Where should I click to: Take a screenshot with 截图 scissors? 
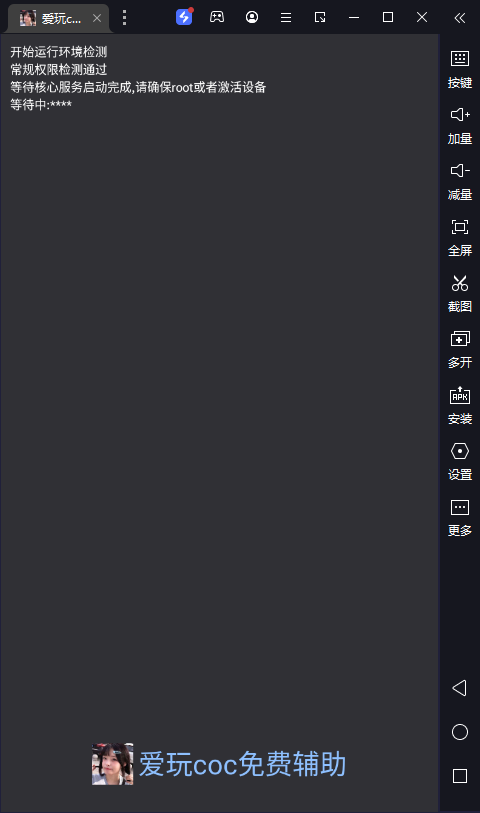click(460, 293)
